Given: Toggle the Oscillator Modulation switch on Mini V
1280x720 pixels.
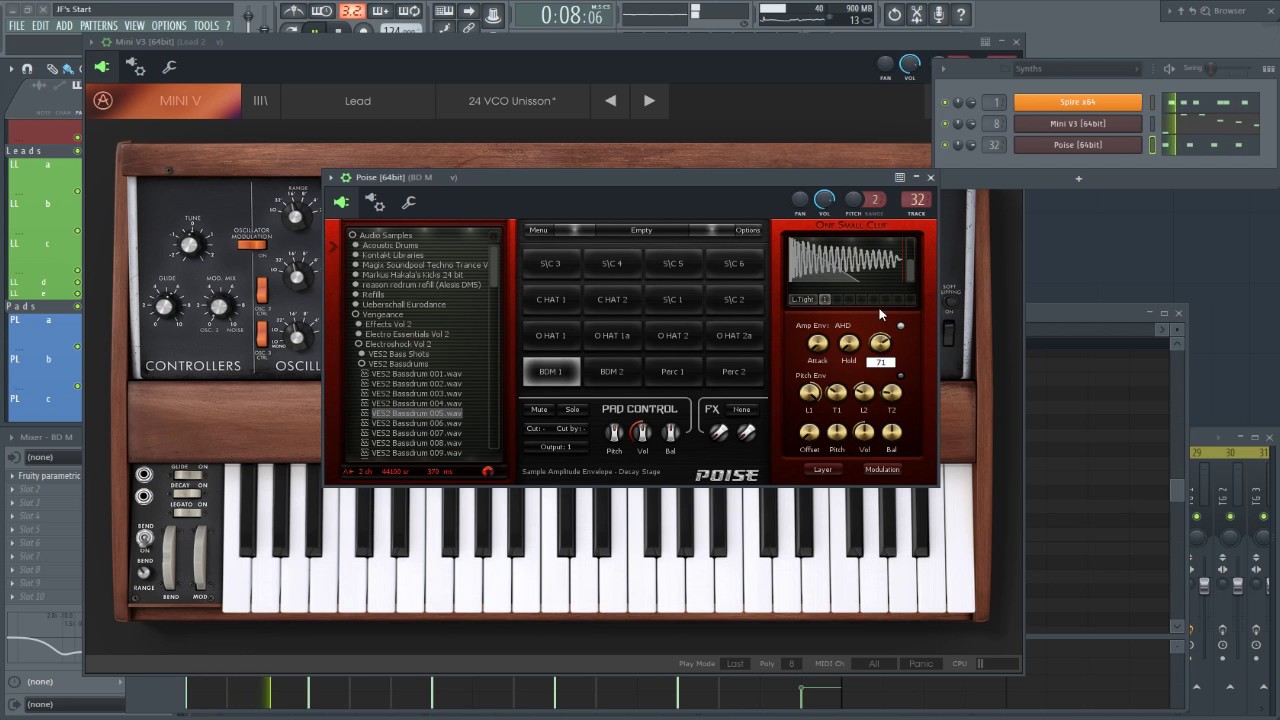Looking at the screenshot, I should tap(252, 244).
